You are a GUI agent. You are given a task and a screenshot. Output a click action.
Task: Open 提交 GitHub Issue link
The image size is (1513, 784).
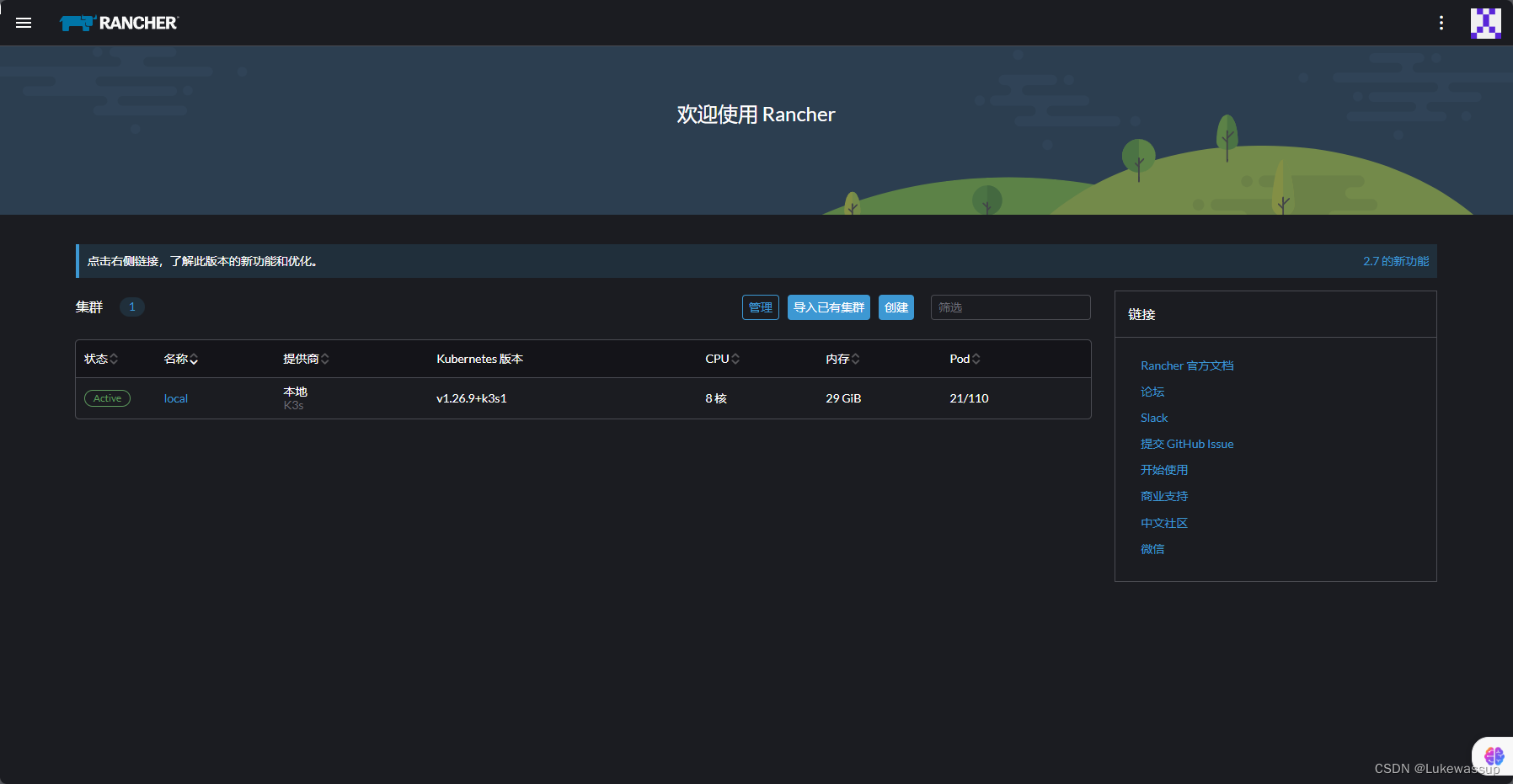(1187, 444)
